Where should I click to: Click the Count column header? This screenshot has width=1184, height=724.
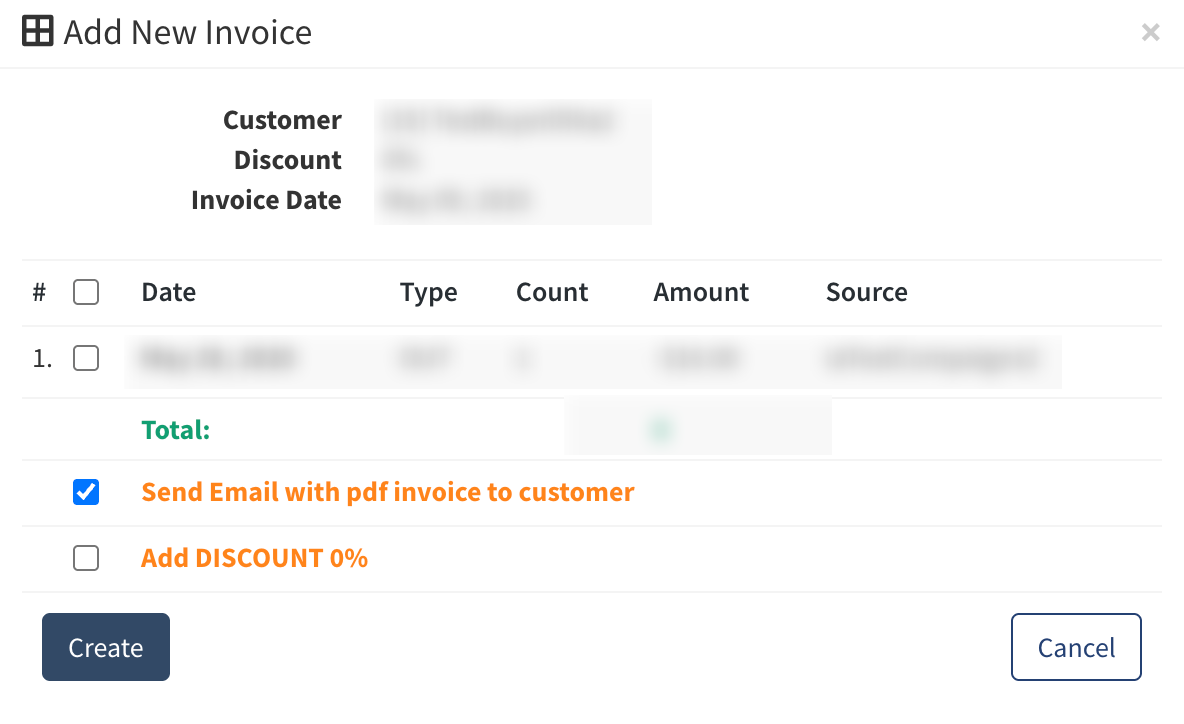click(x=552, y=292)
